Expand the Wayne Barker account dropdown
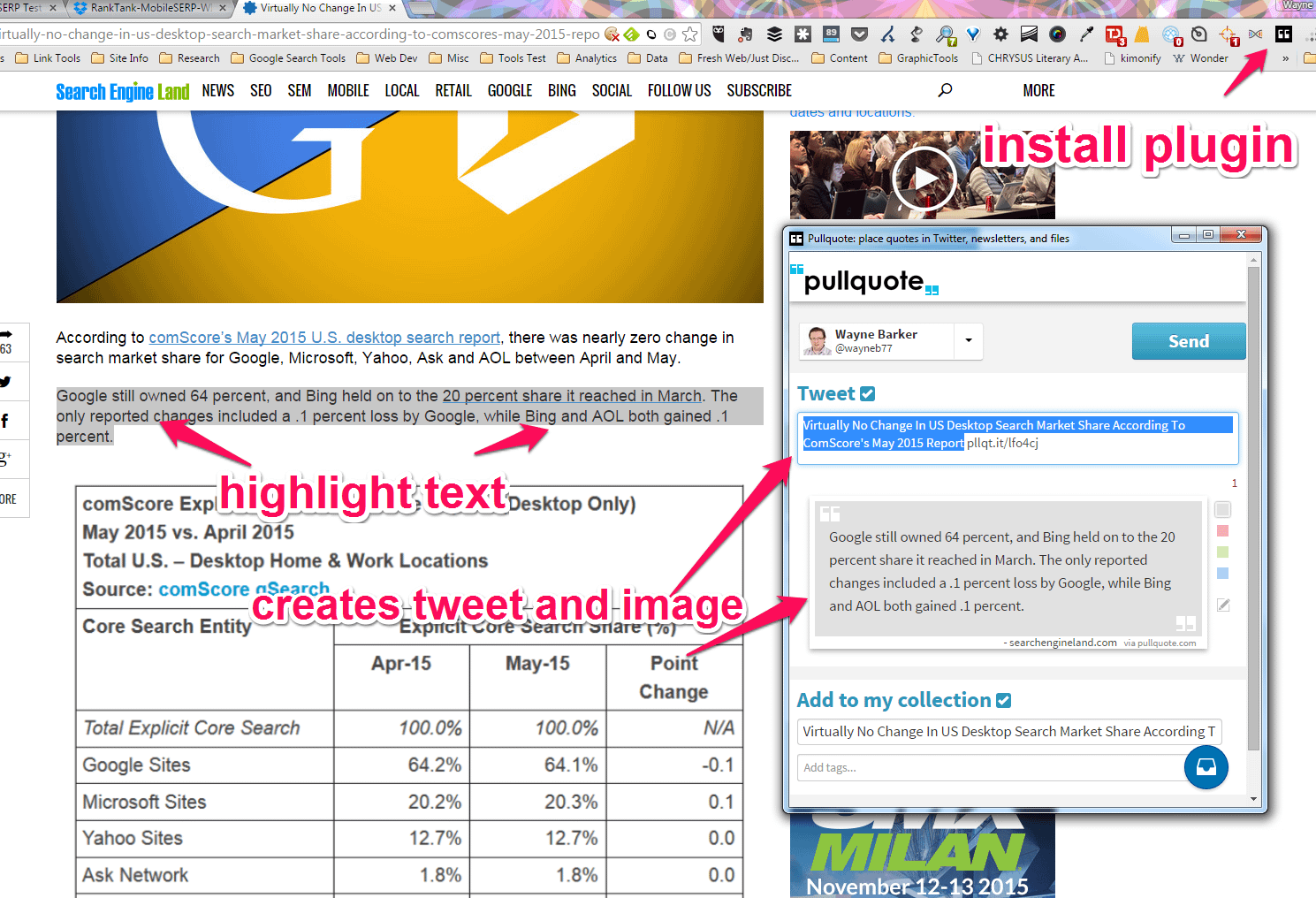 point(969,341)
